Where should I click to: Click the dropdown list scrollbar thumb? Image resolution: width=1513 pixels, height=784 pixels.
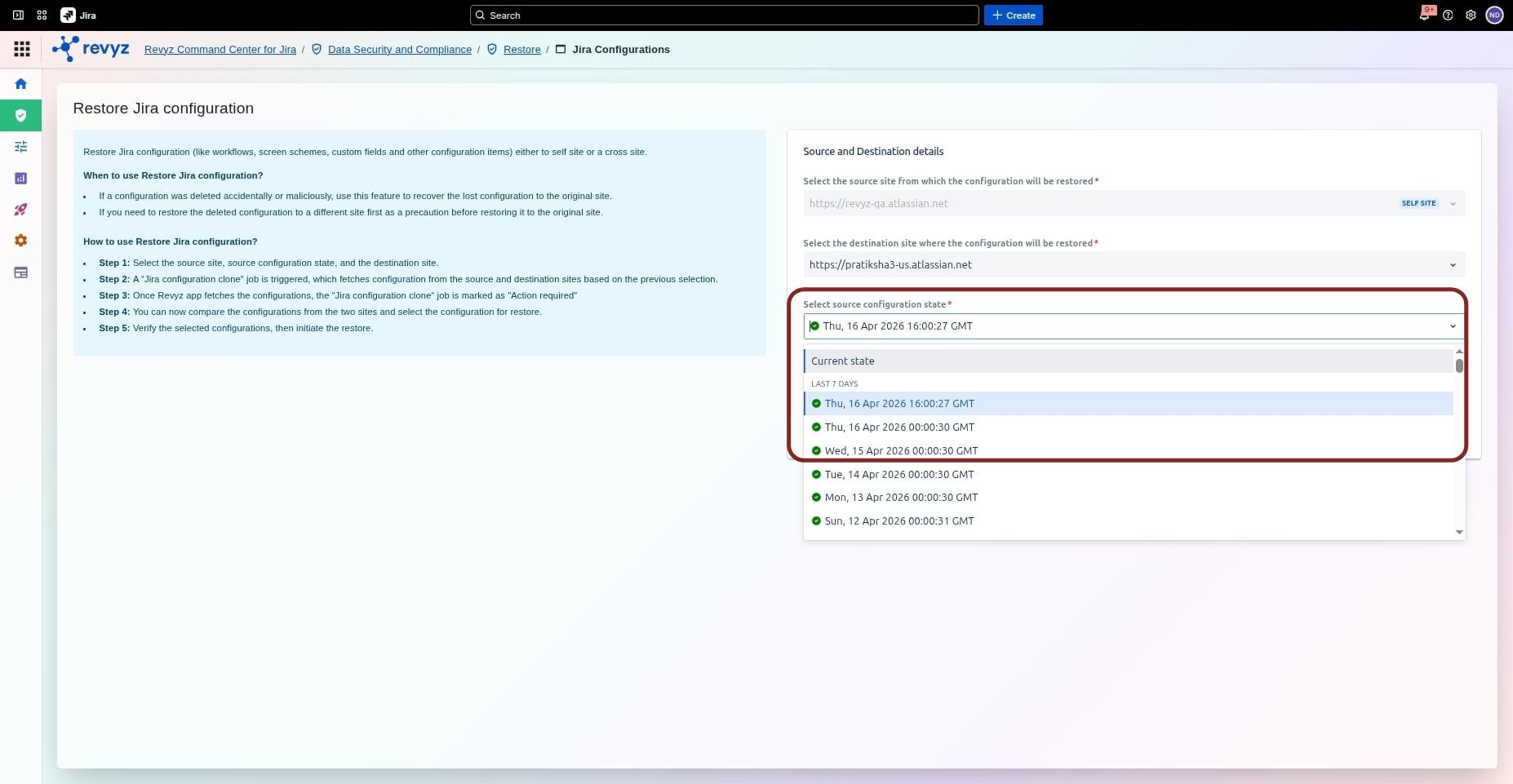tap(1459, 365)
